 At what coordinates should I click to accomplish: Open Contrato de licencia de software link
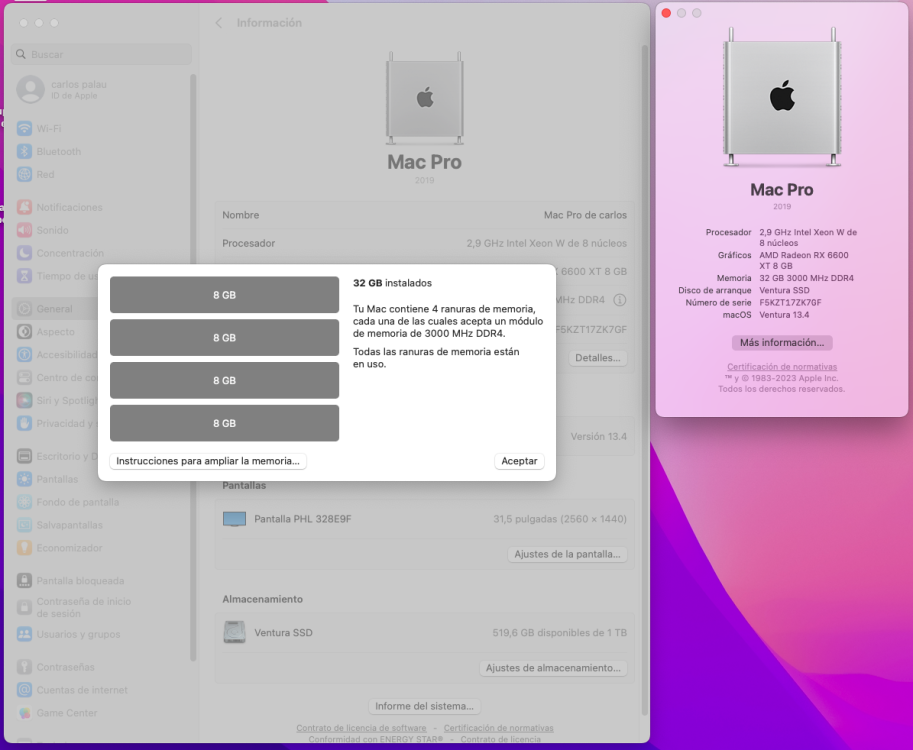tap(361, 728)
